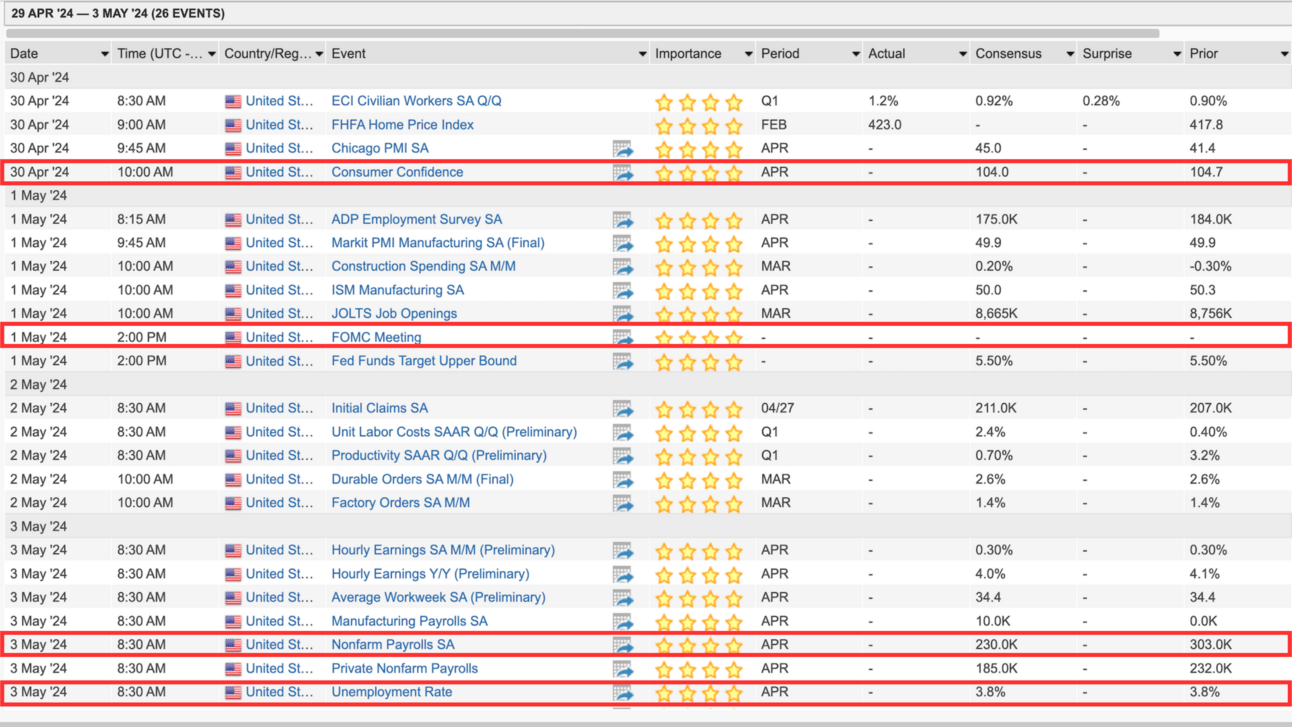Click calendar icon for Initial Claims SA
This screenshot has width=1292, height=727.
click(623, 409)
